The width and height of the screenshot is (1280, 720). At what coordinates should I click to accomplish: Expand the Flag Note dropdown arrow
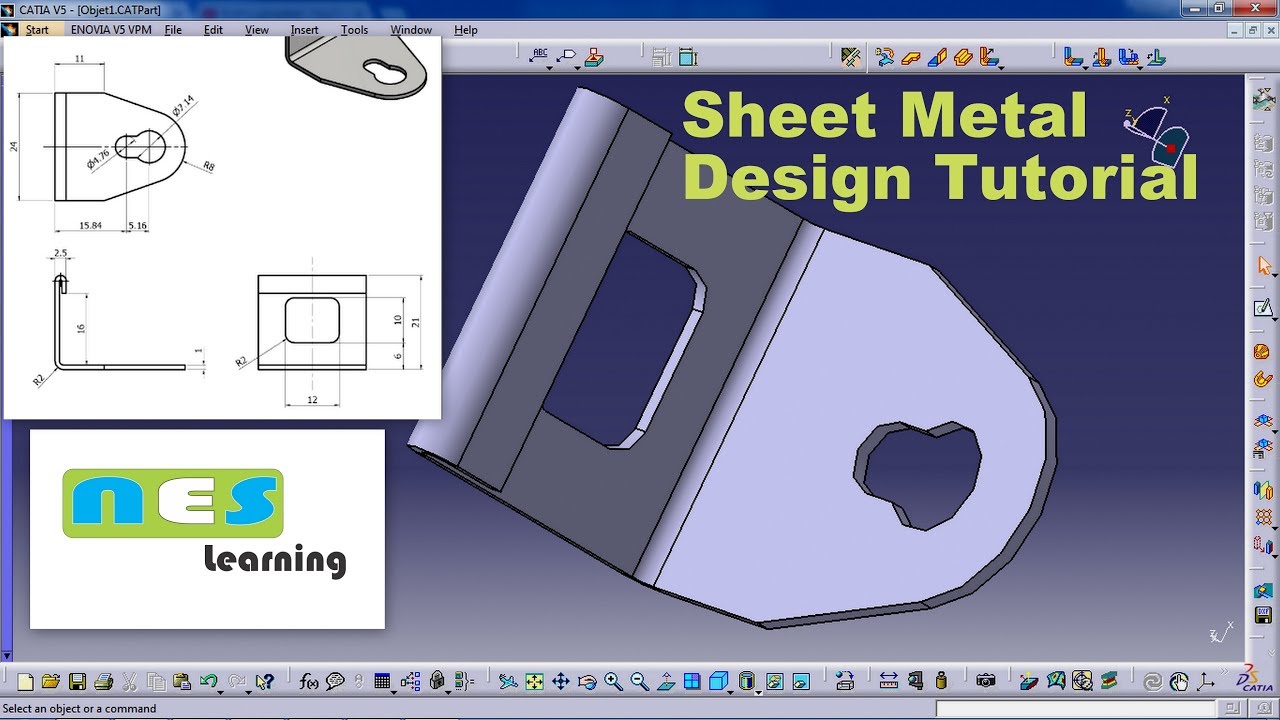coord(577,68)
